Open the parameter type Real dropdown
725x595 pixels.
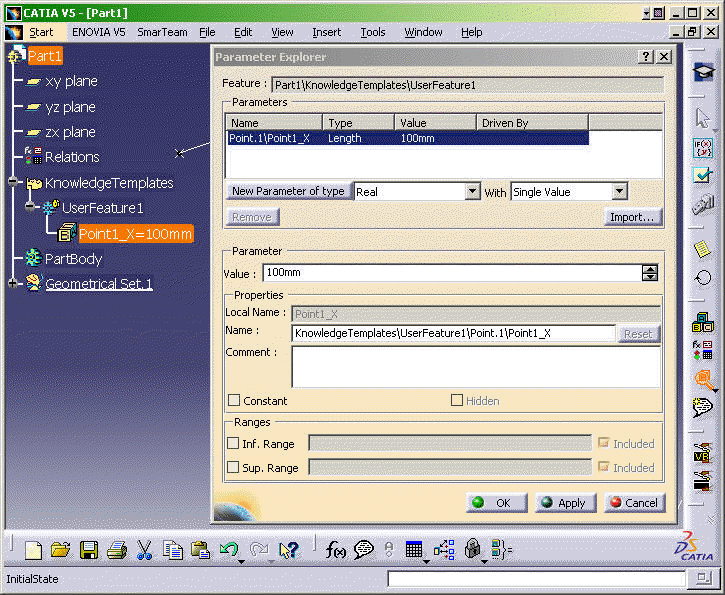(x=472, y=191)
